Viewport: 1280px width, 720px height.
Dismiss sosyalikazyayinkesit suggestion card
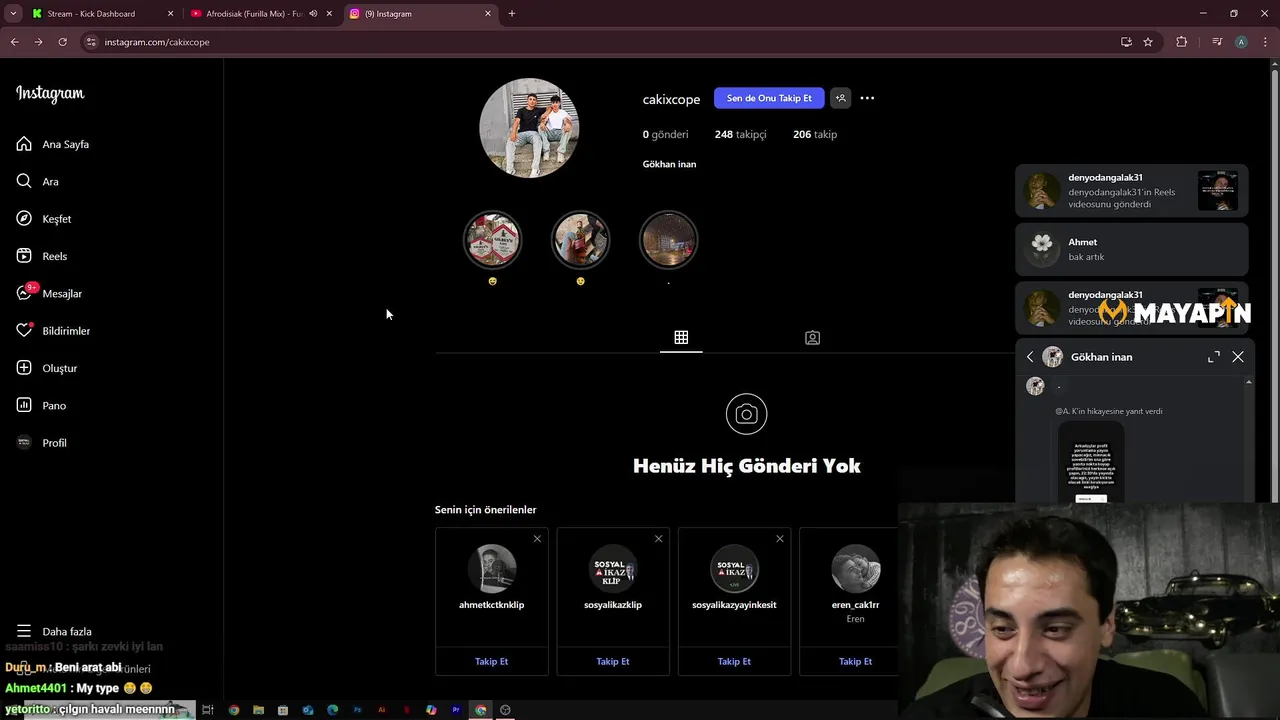point(780,539)
